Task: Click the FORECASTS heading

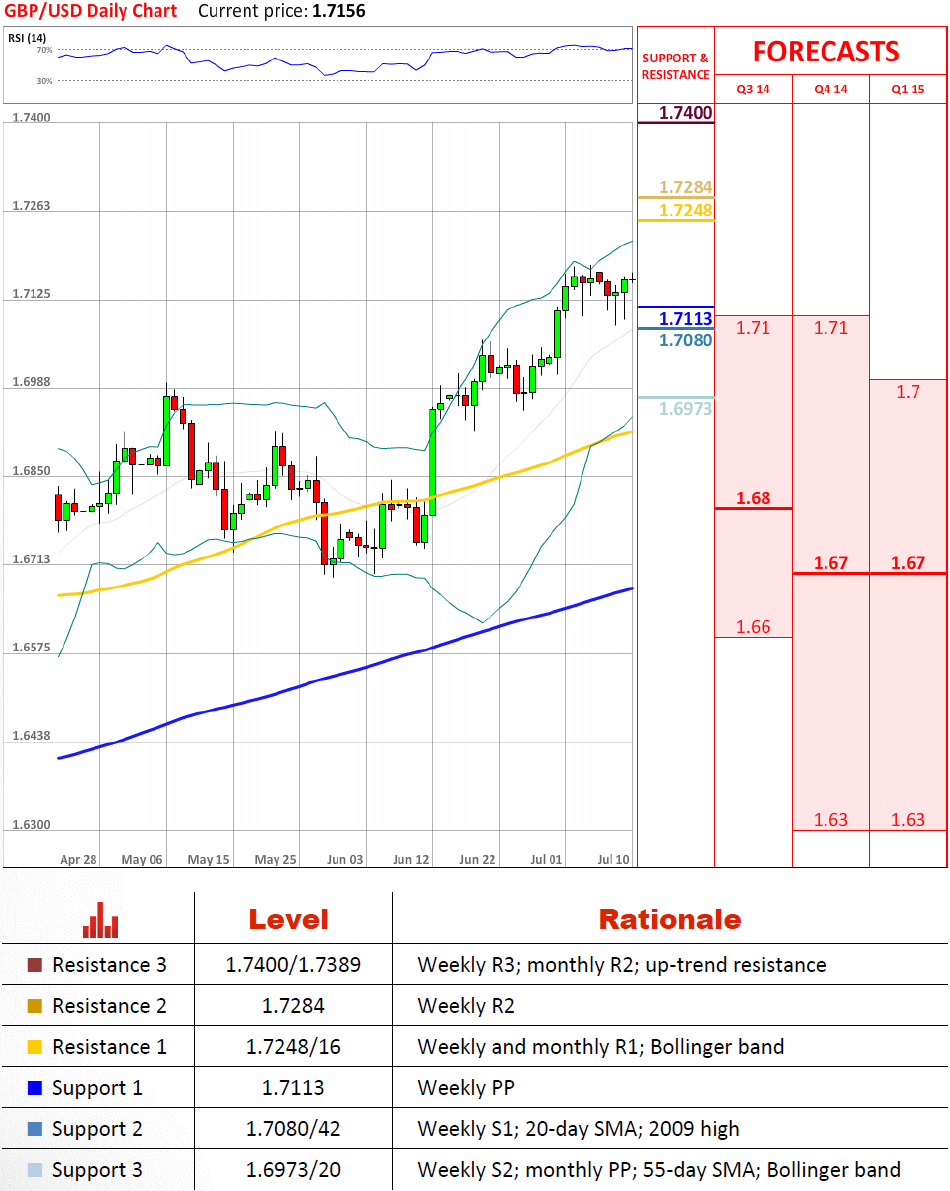Action: [x=826, y=52]
